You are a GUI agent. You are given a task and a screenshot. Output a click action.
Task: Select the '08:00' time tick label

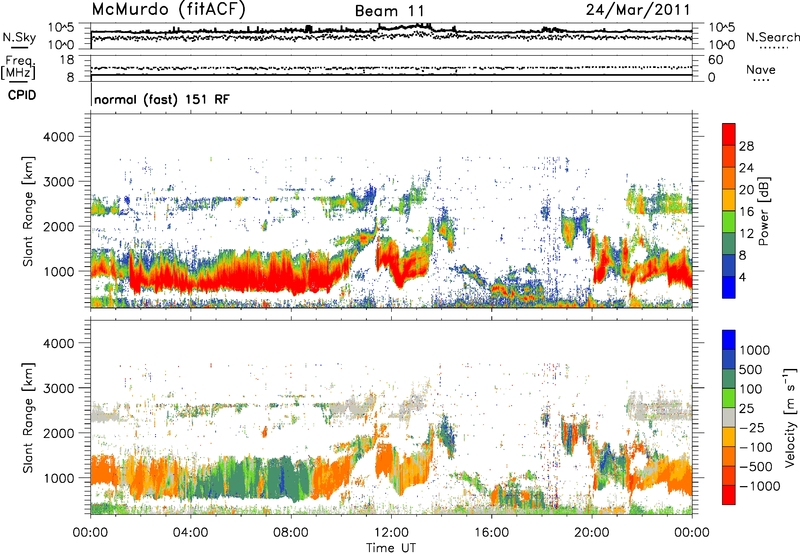[291, 533]
